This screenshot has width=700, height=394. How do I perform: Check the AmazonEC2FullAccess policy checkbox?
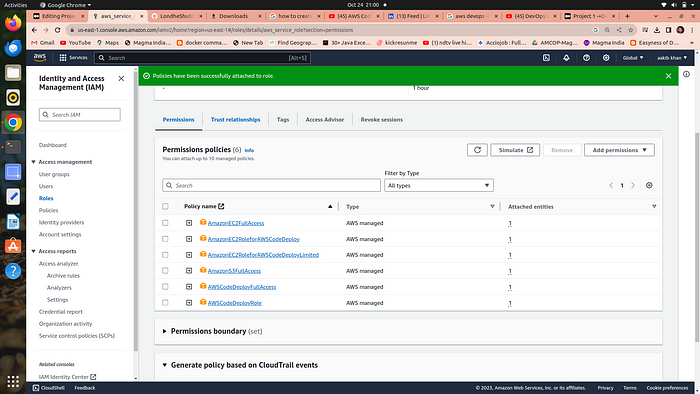[x=165, y=223]
